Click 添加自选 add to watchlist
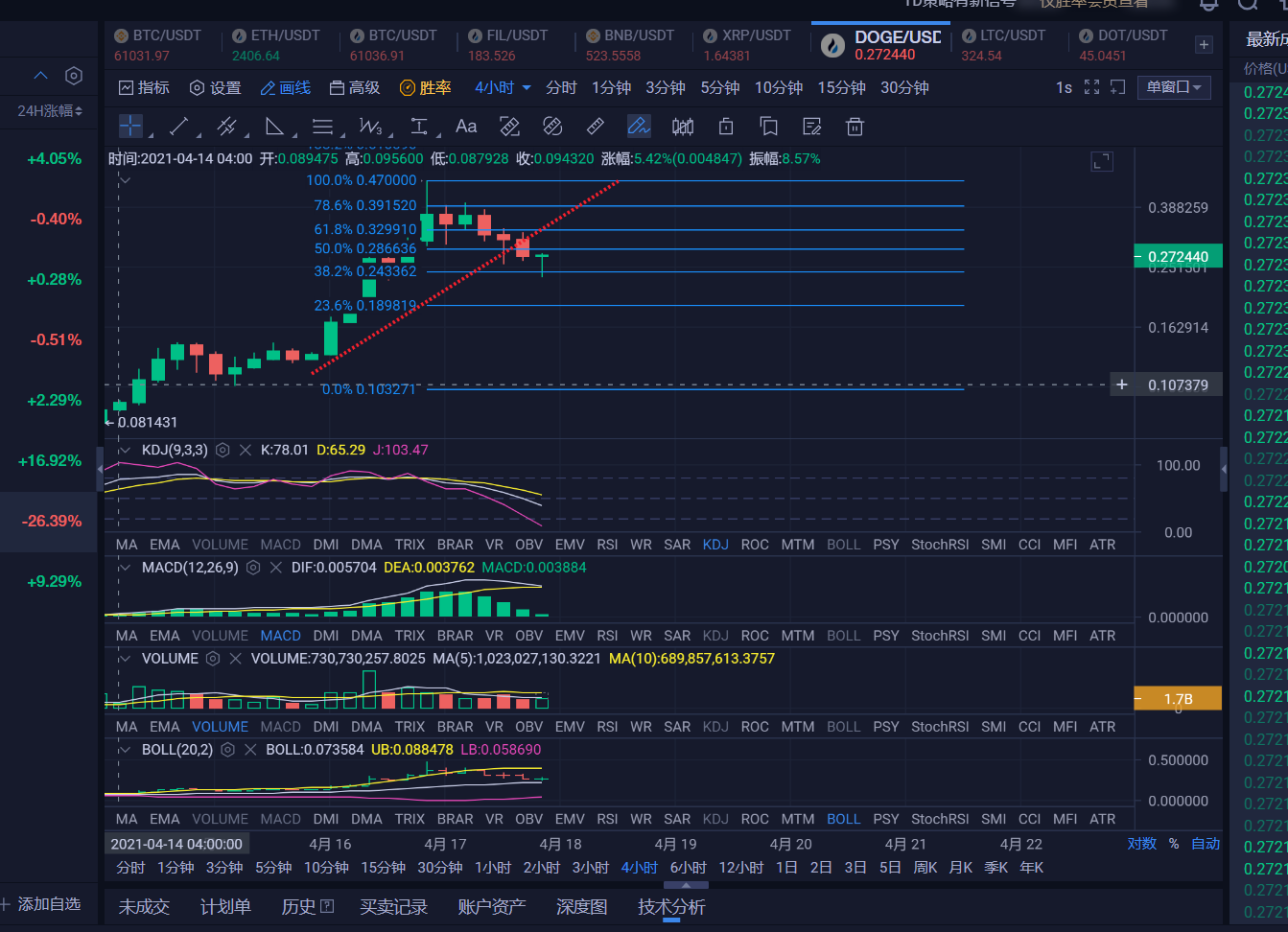1288x932 pixels. click(41, 904)
